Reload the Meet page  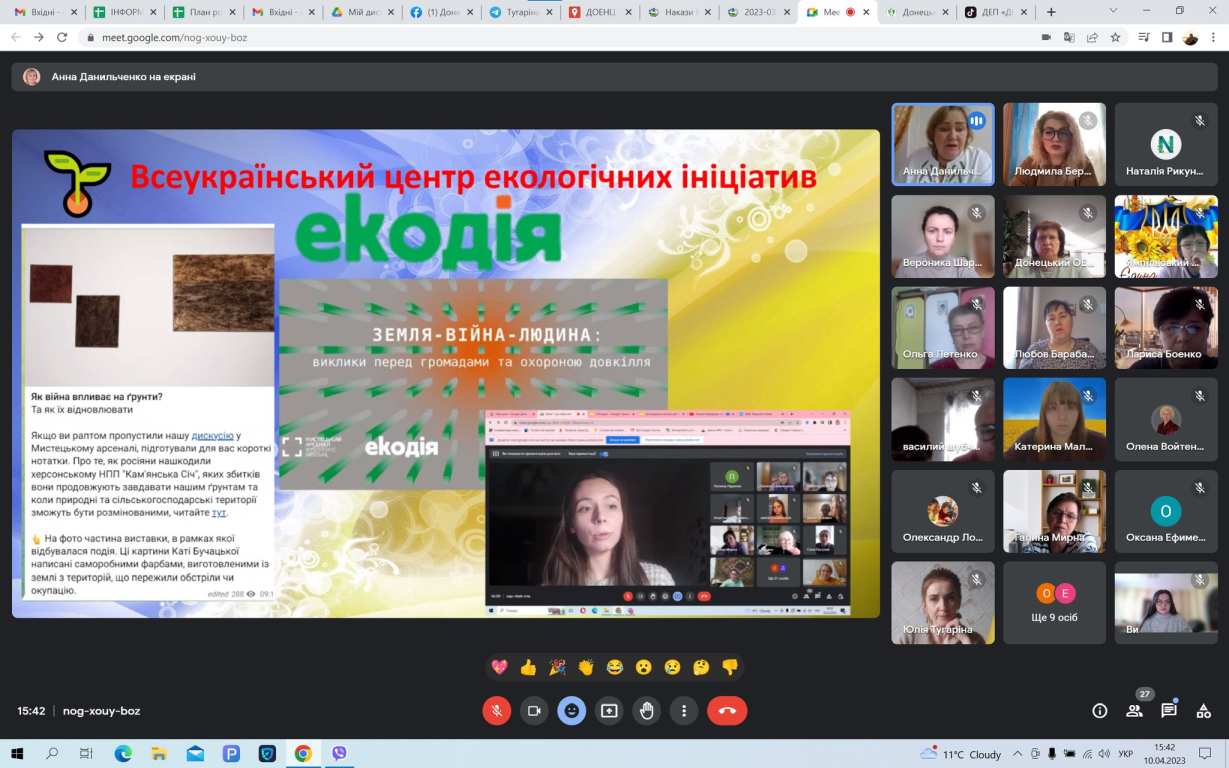click(x=62, y=37)
